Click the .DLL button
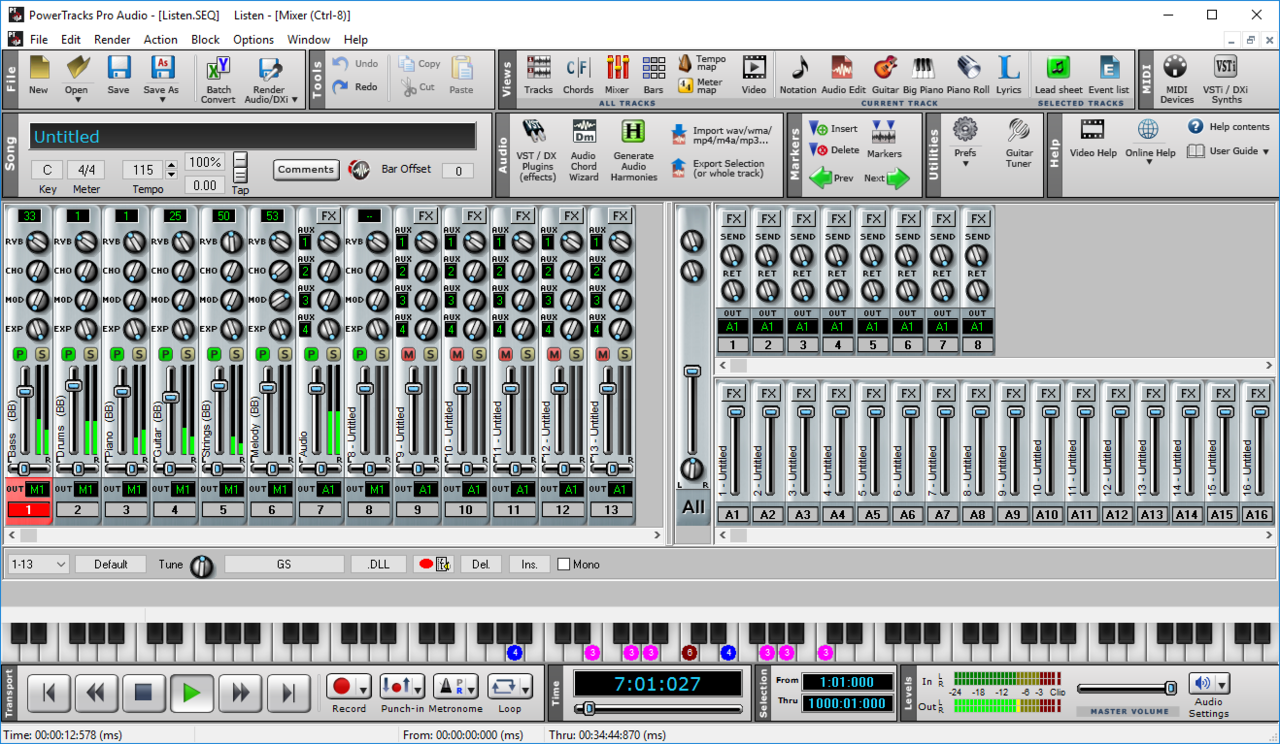This screenshot has width=1280, height=744. click(378, 565)
